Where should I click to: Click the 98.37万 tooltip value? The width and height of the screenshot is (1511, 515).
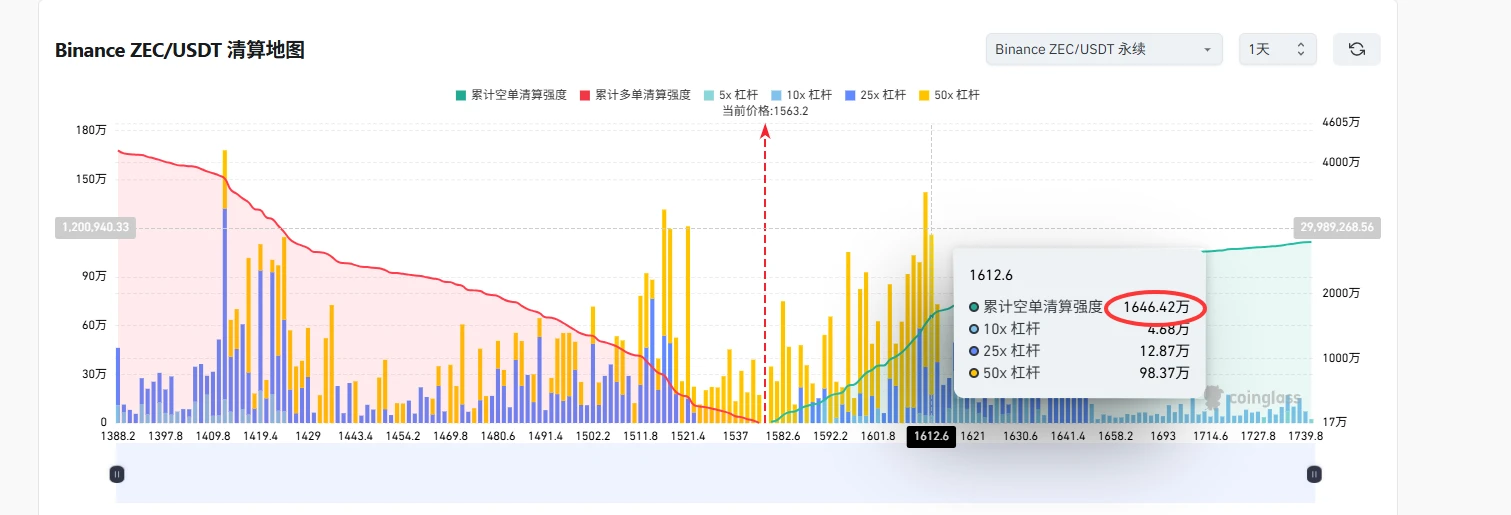1163,373
